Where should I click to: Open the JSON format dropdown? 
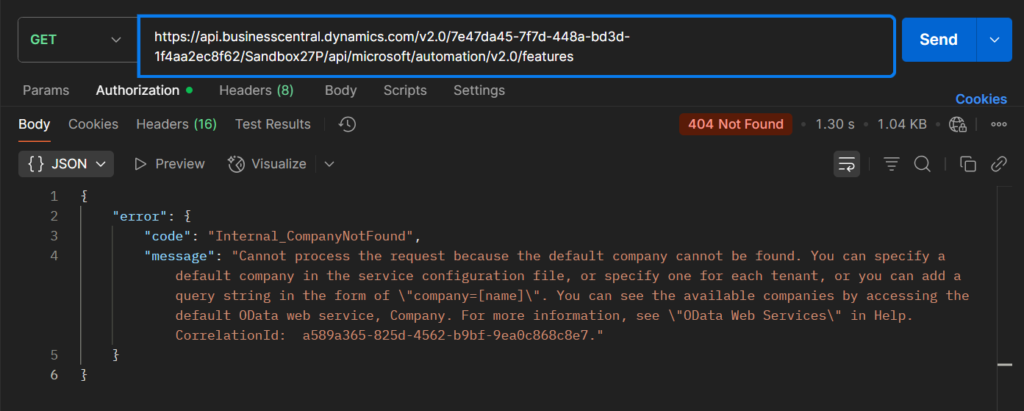[x=67, y=163]
